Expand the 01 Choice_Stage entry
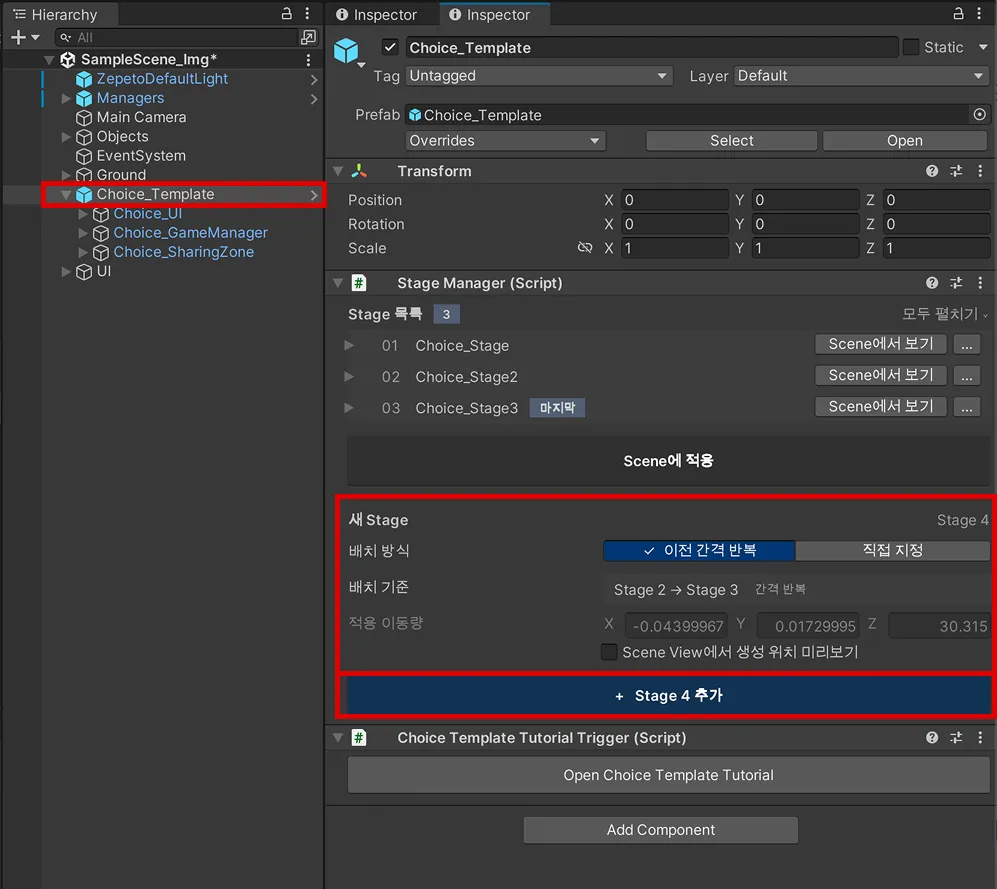 click(348, 345)
